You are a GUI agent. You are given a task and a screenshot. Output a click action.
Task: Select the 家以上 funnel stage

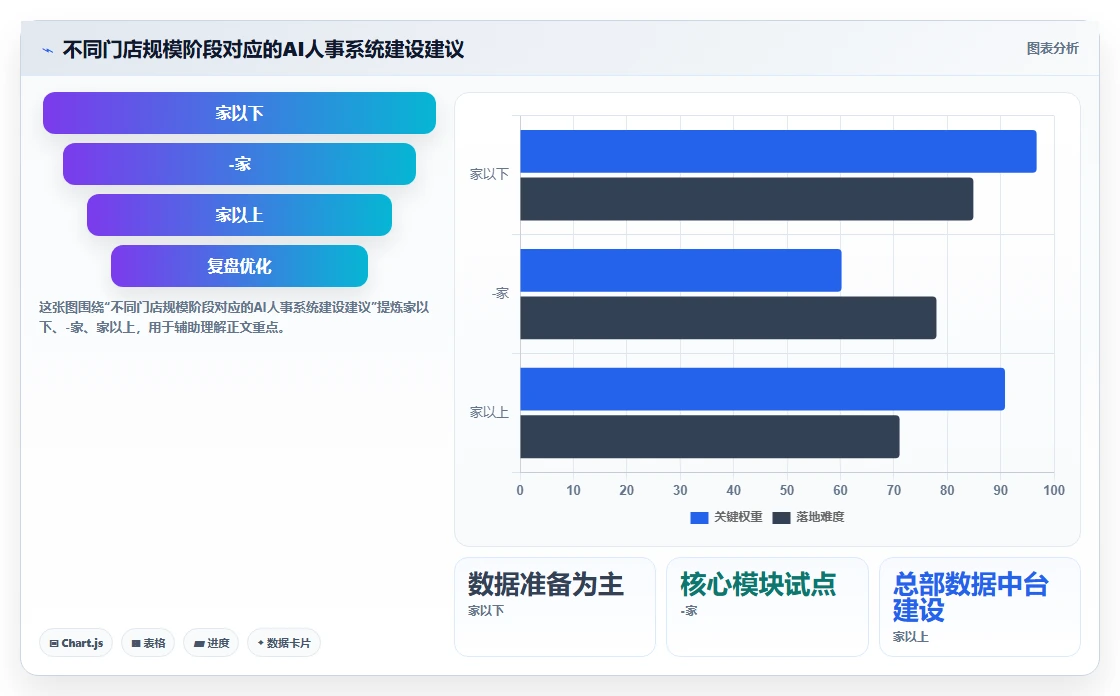239,215
